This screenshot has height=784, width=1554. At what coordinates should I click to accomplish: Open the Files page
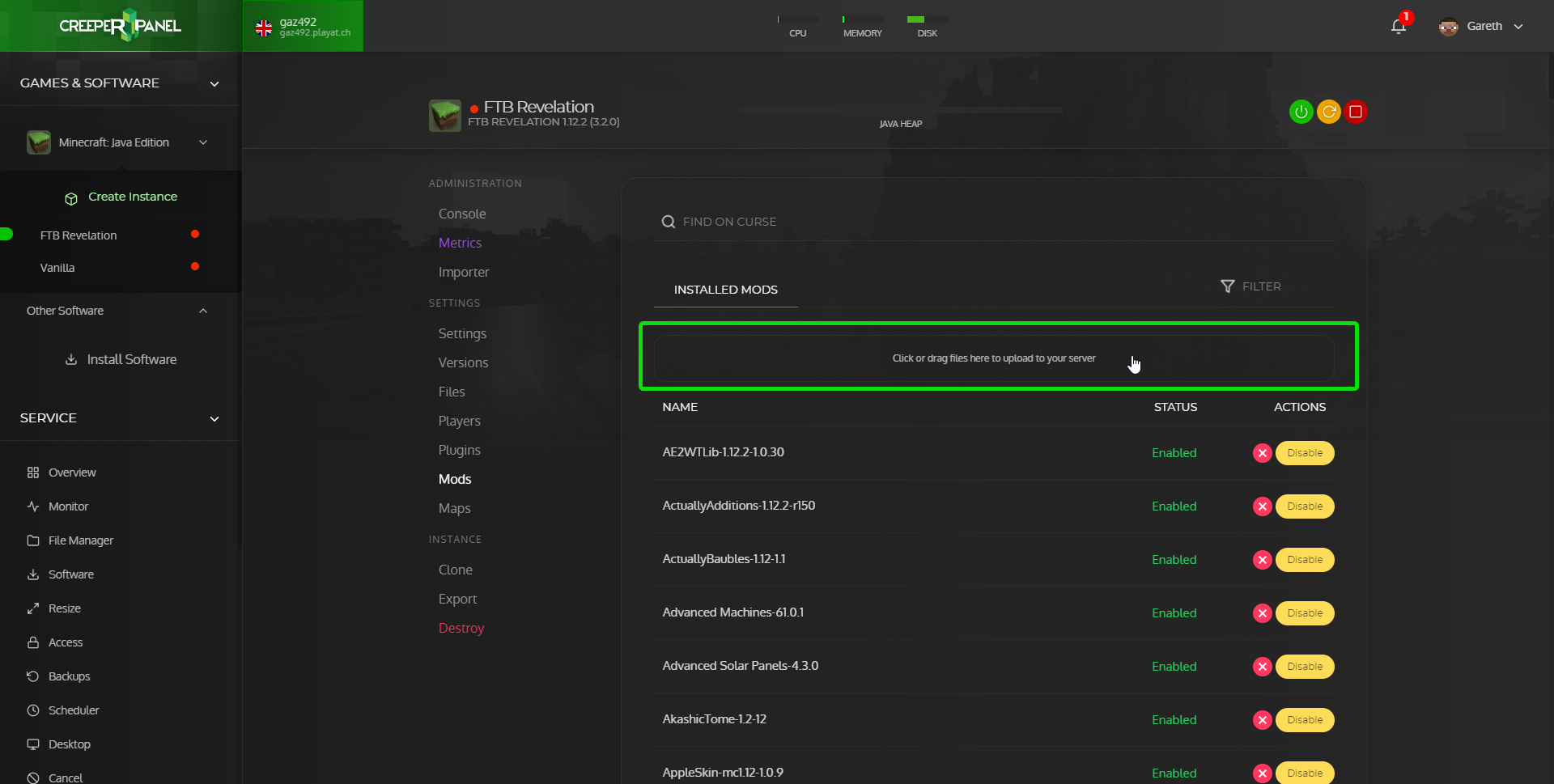(452, 392)
